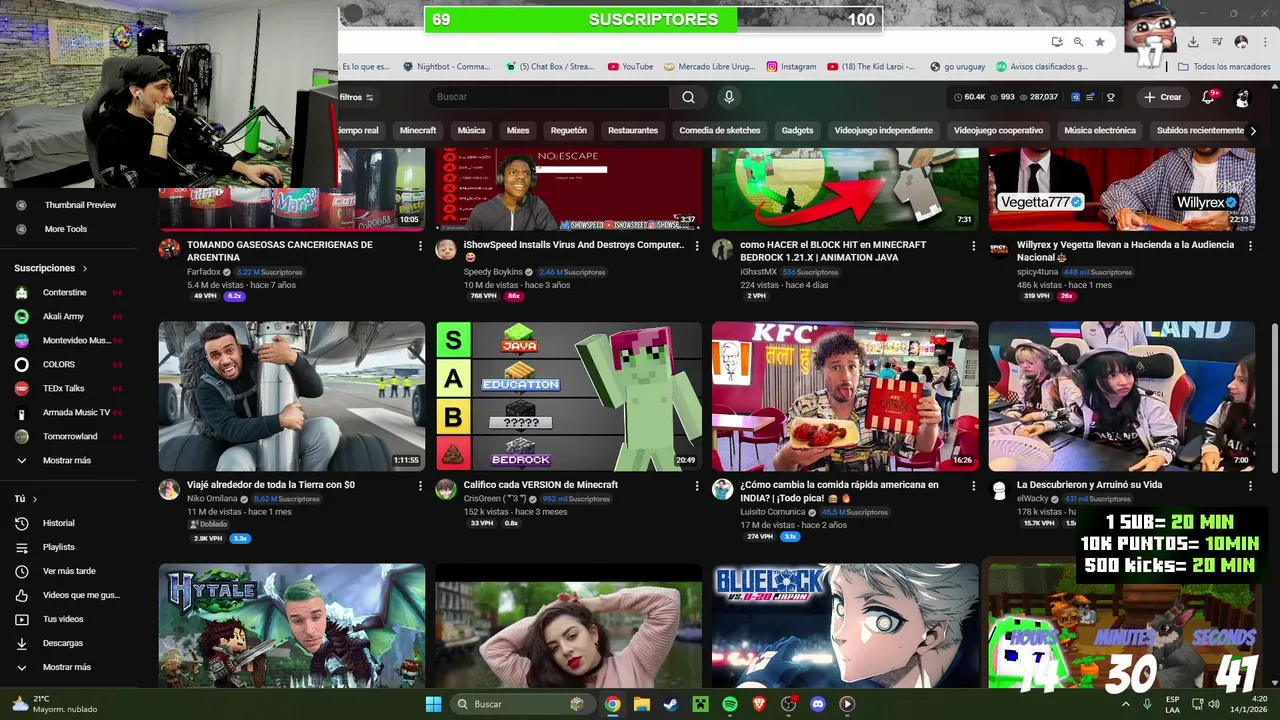The image size is (1280, 720).
Task: Open Tomorrowland subscription channel
Action: coord(68,437)
